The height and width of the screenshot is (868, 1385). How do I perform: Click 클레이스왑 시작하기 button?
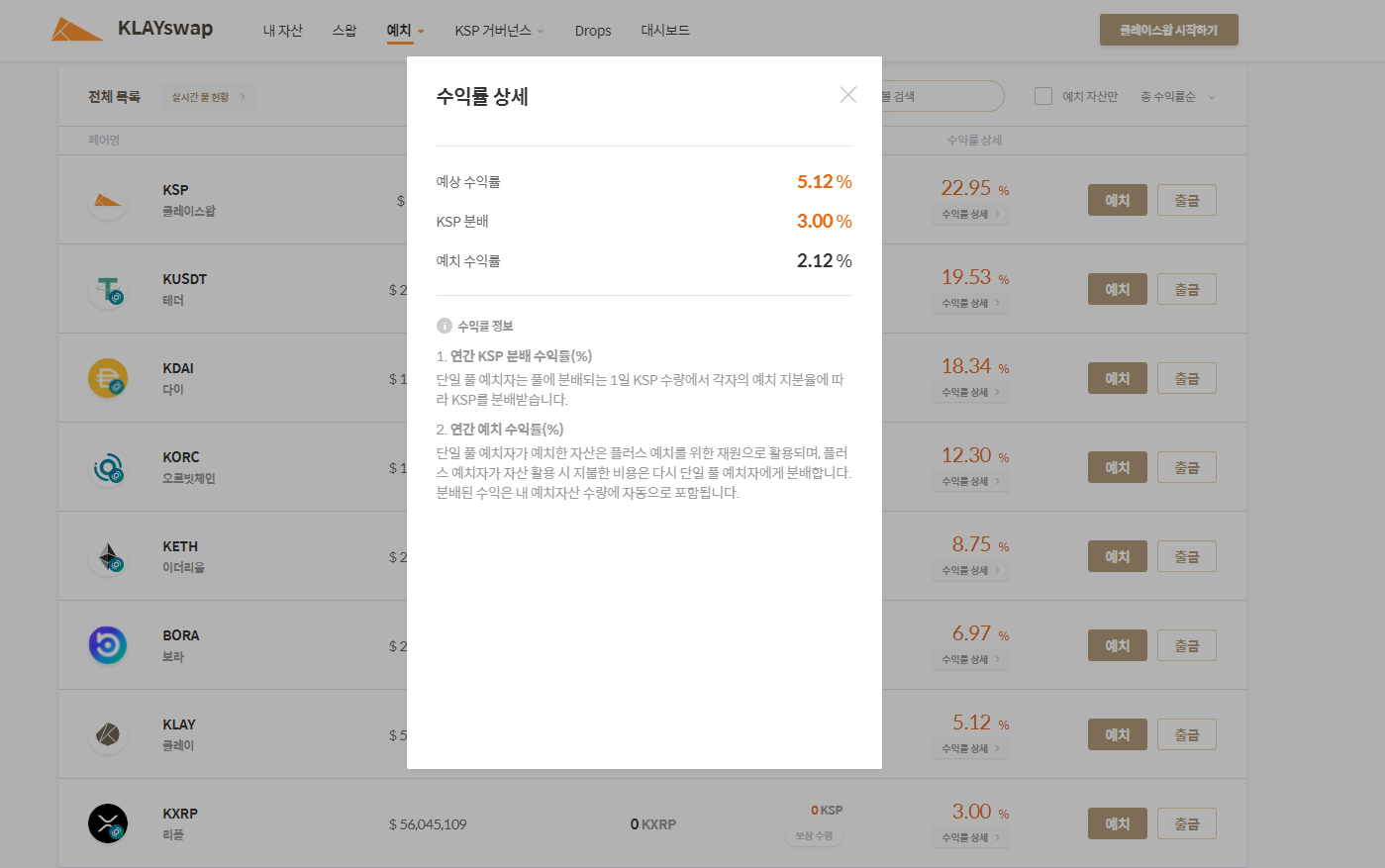point(1169,30)
